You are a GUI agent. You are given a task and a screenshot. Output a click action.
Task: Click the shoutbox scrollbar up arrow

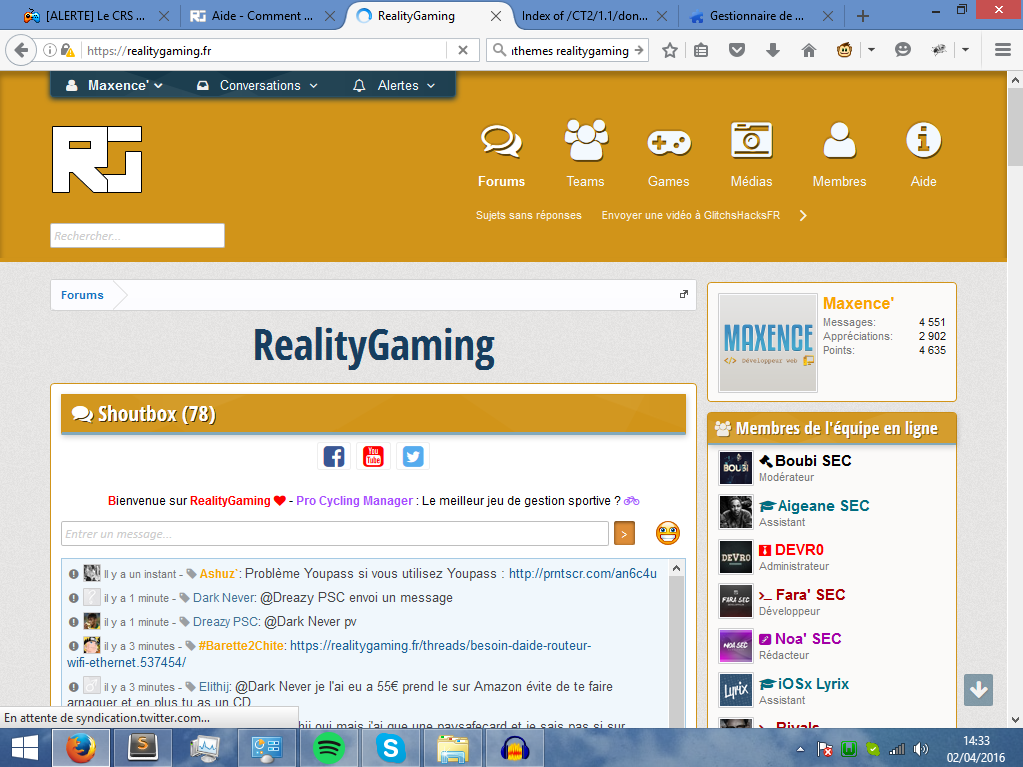pos(677,569)
